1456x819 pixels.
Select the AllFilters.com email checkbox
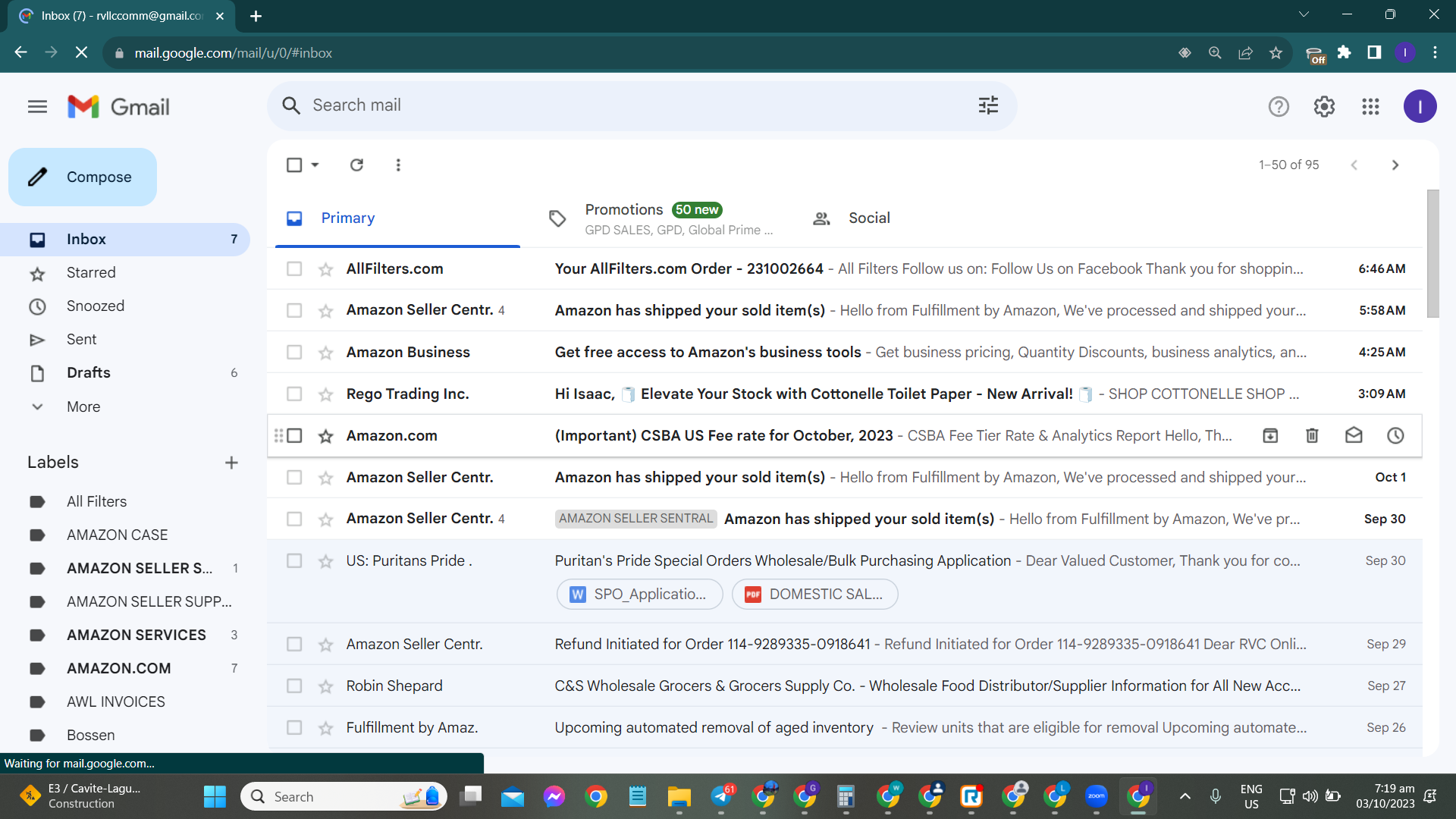click(x=294, y=268)
